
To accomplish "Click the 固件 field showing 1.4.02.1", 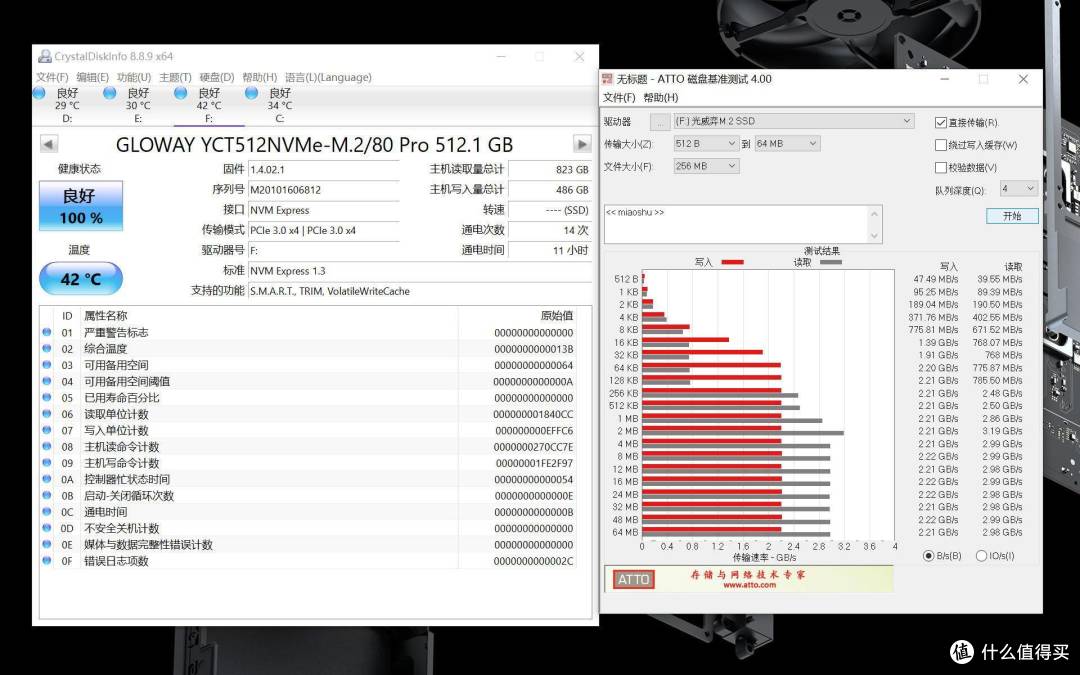I will 324,169.
